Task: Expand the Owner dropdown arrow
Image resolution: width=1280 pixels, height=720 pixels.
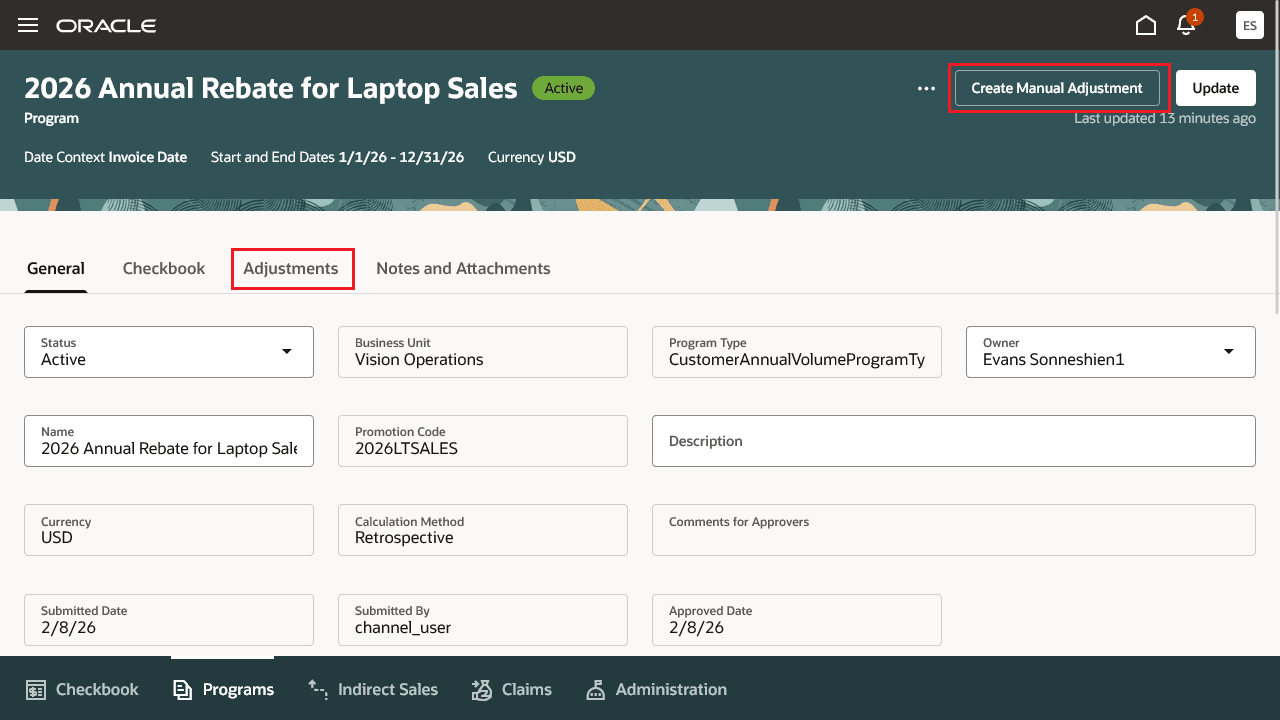Action: pos(1229,352)
